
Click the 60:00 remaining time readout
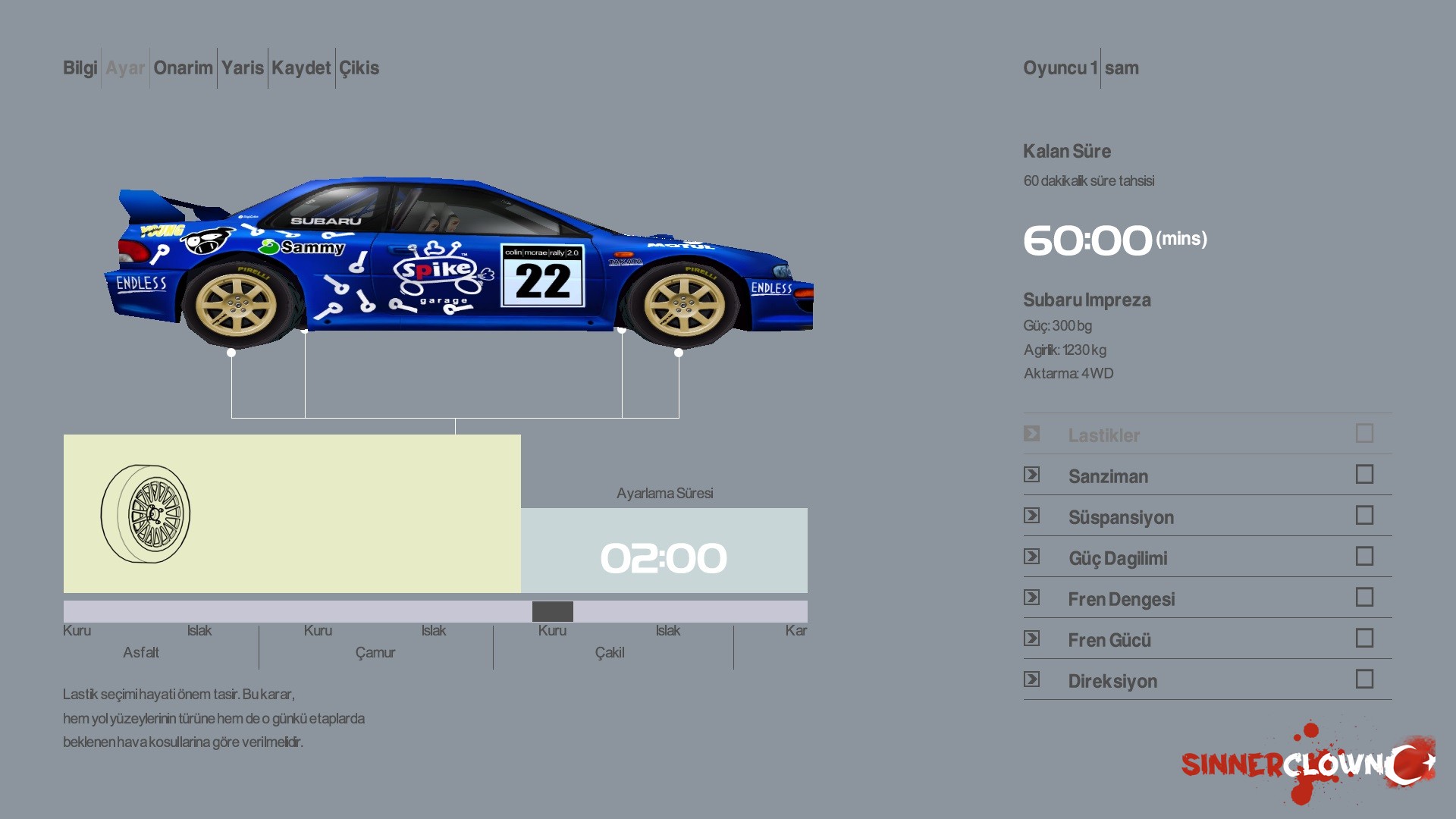1087,241
